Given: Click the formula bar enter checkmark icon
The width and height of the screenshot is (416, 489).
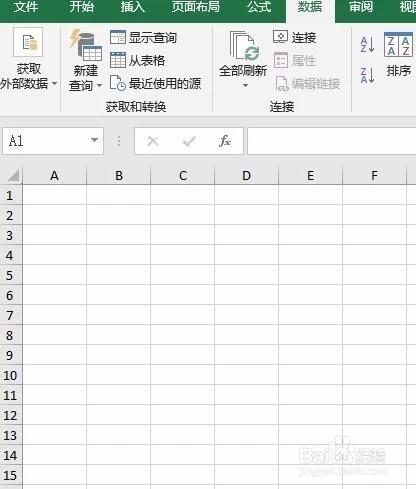Looking at the screenshot, I should tap(189, 141).
